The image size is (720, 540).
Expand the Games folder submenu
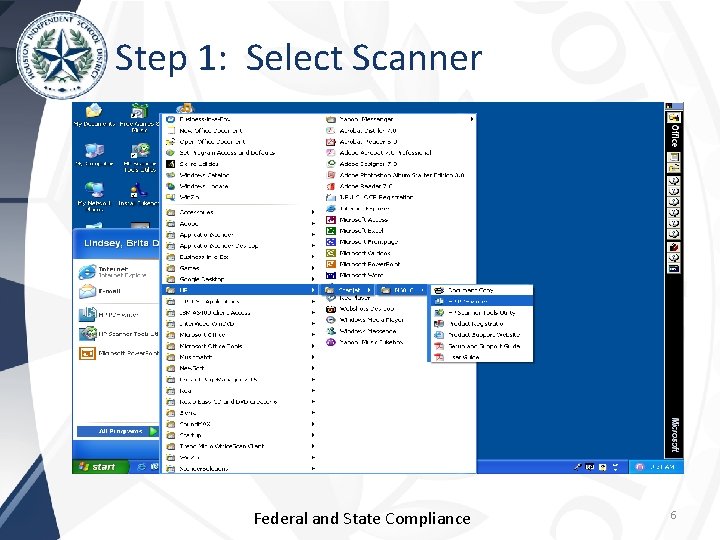pyautogui.click(x=240, y=268)
